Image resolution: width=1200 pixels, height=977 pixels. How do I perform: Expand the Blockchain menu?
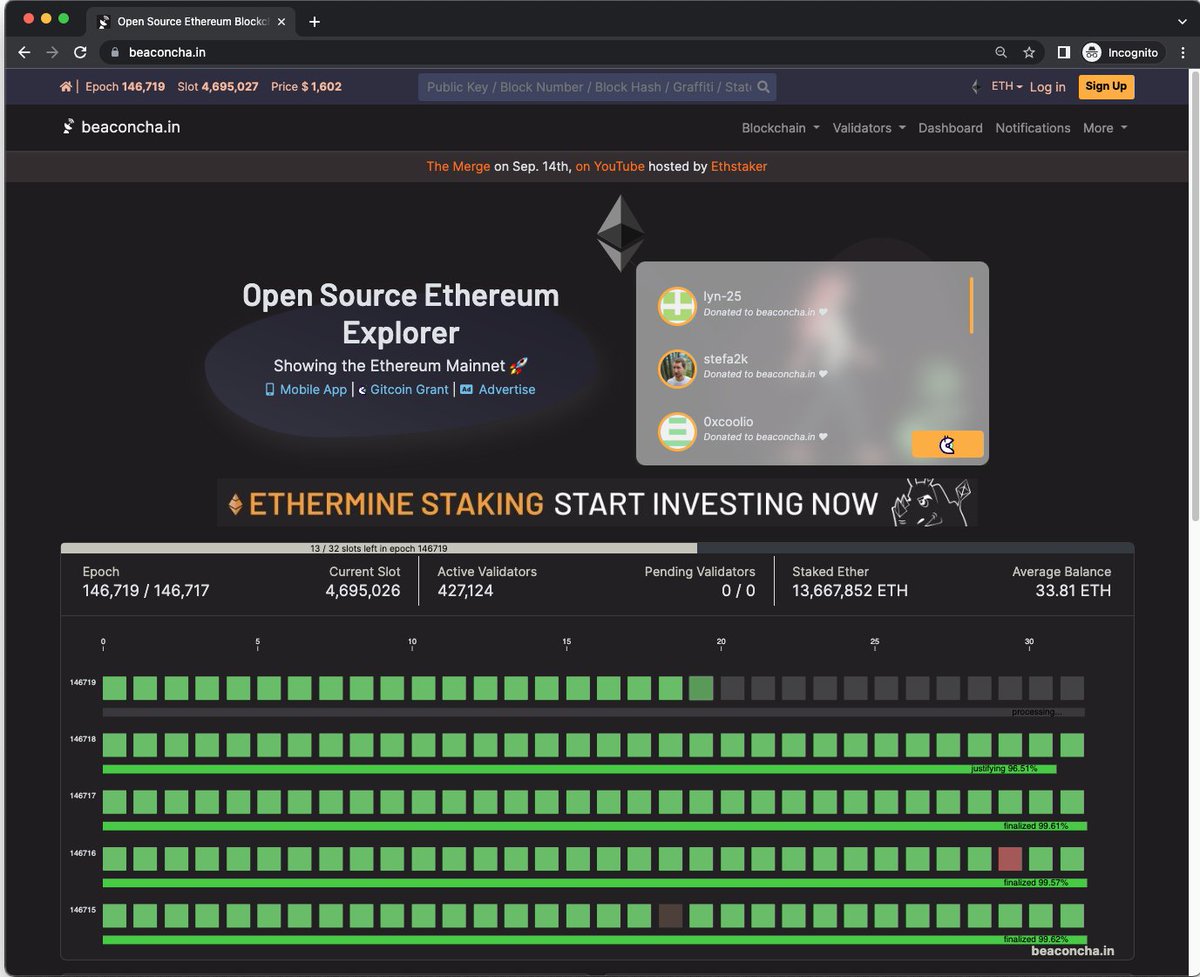pos(781,128)
